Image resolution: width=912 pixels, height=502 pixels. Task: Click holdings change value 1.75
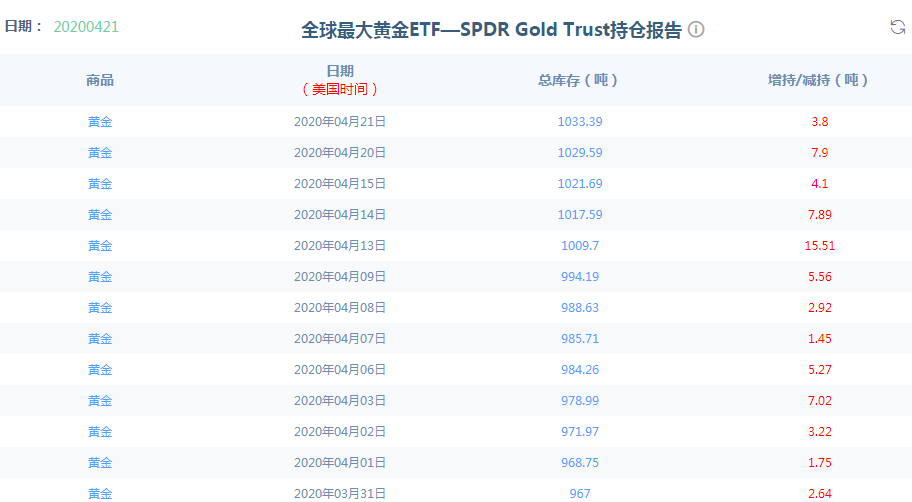(820, 463)
